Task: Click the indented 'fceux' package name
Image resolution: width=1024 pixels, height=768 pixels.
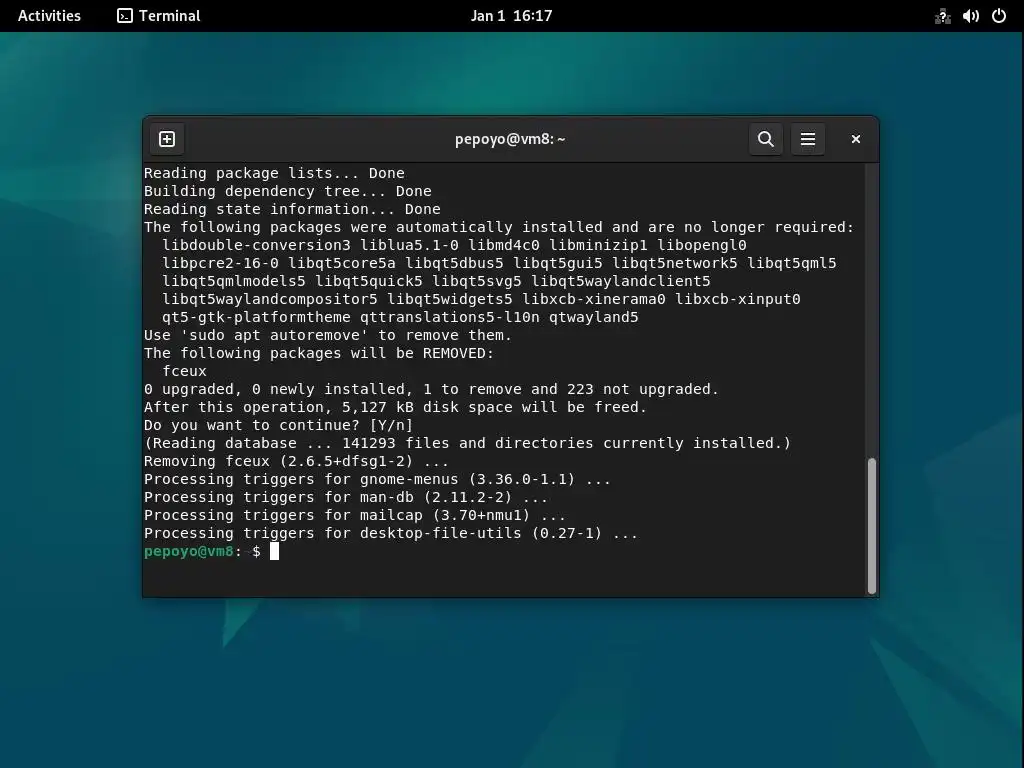Action: tap(184, 371)
